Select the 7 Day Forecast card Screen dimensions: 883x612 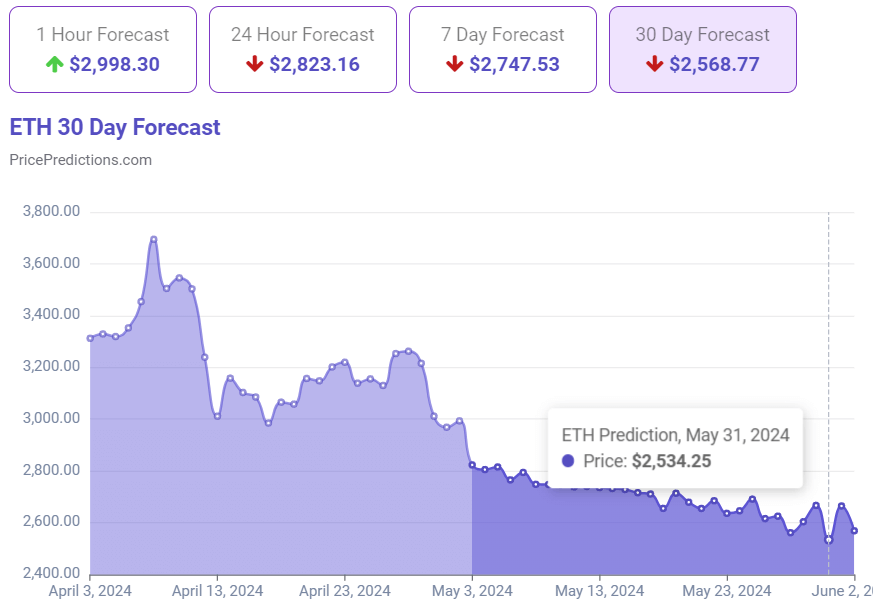click(x=501, y=48)
